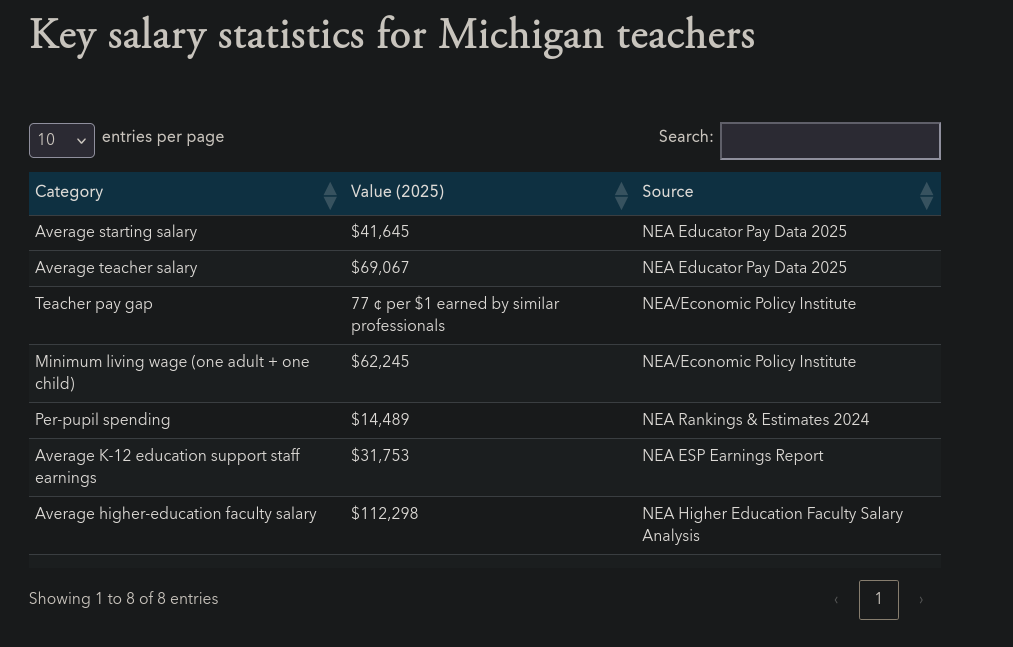Click the sort arrows in Category column
The width and height of the screenshot is (1013, 647).
(329, 195)
